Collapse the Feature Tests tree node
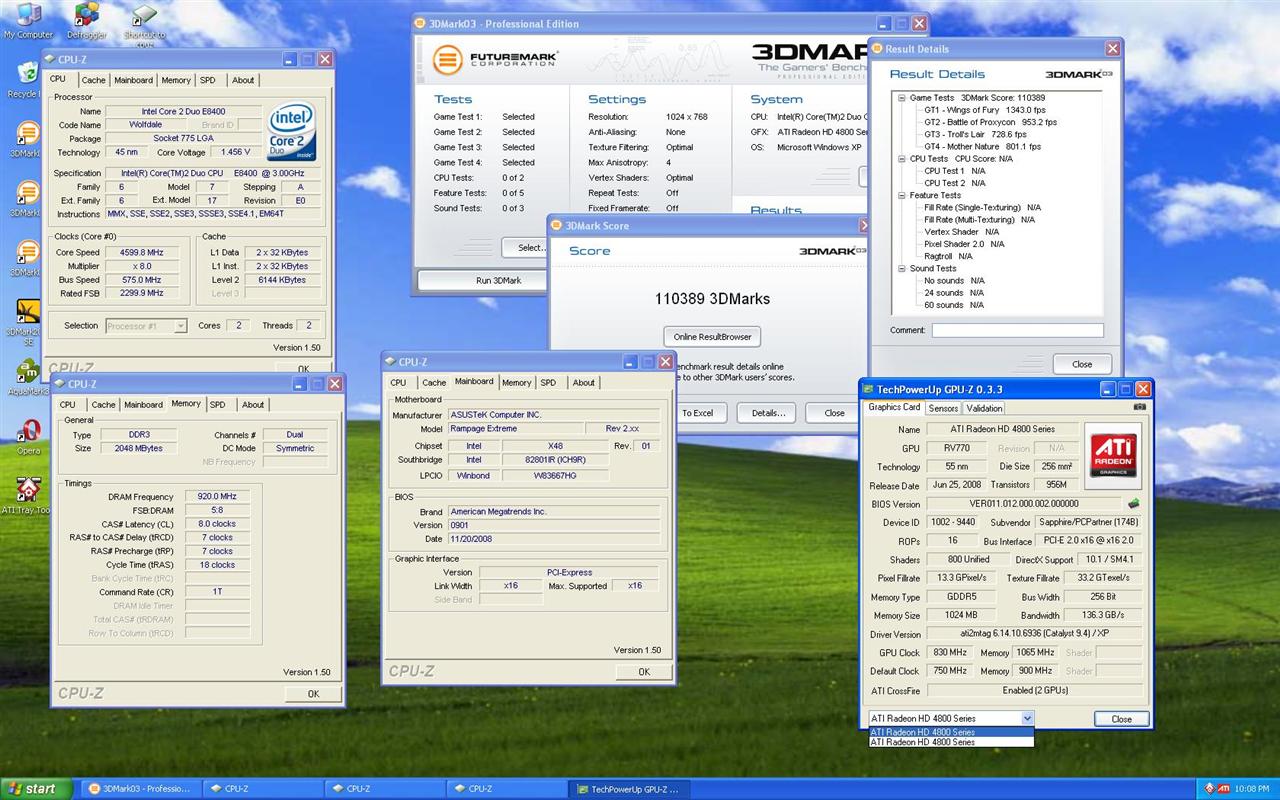 pos(902,195)
